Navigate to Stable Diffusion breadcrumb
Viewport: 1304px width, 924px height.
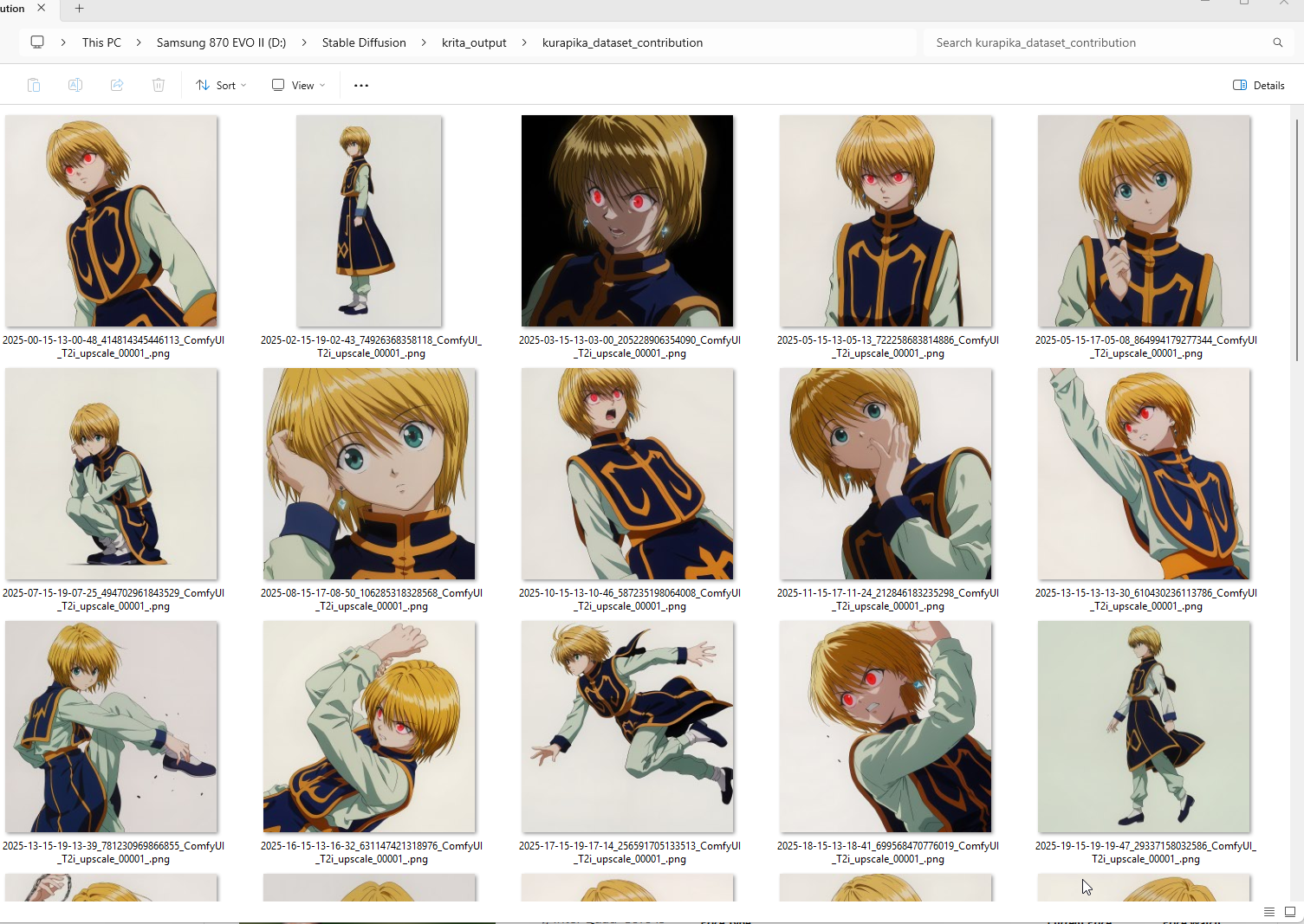[x=364, y=42]
